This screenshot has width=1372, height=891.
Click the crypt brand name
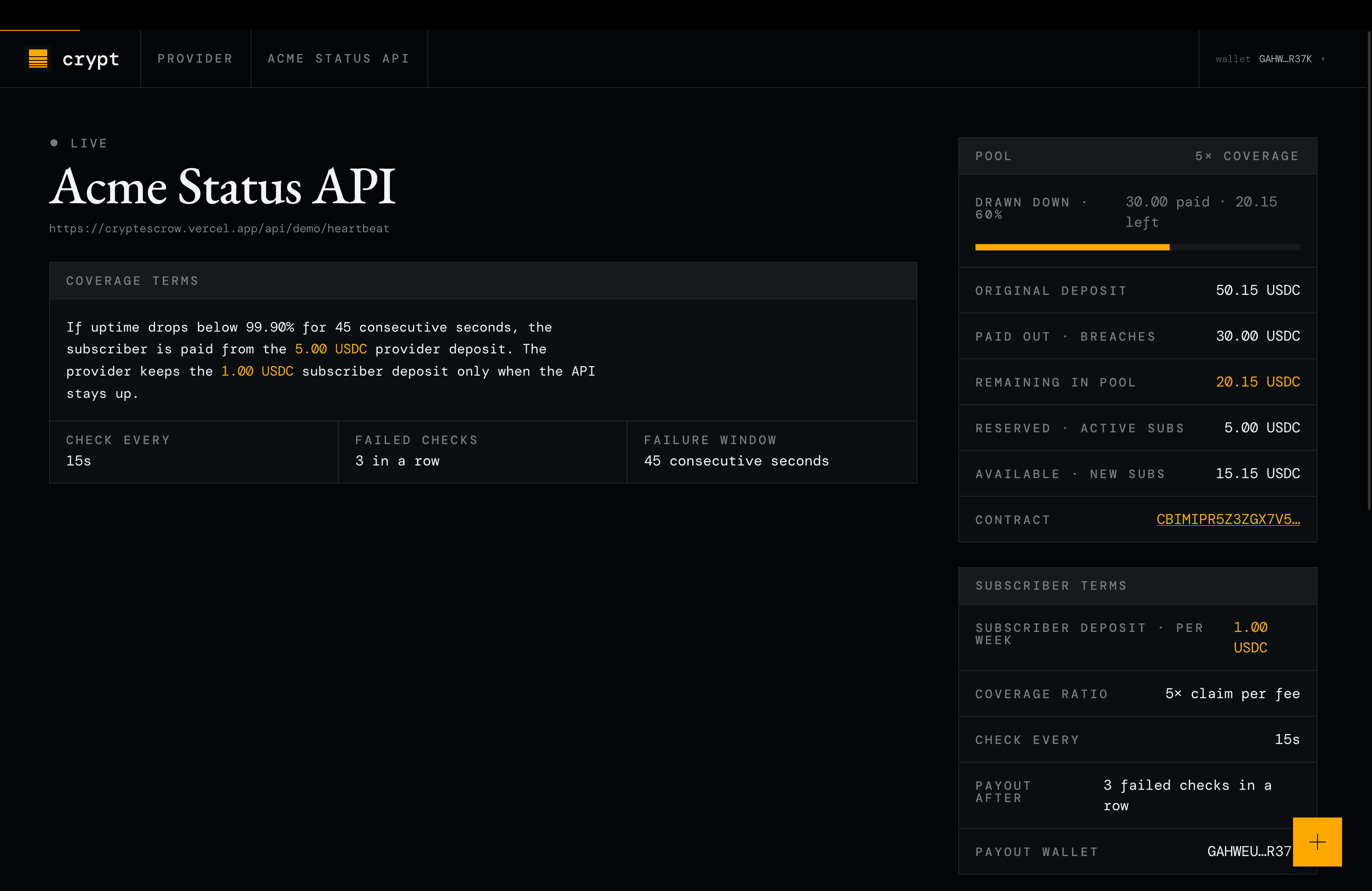(x=90, y=59)
